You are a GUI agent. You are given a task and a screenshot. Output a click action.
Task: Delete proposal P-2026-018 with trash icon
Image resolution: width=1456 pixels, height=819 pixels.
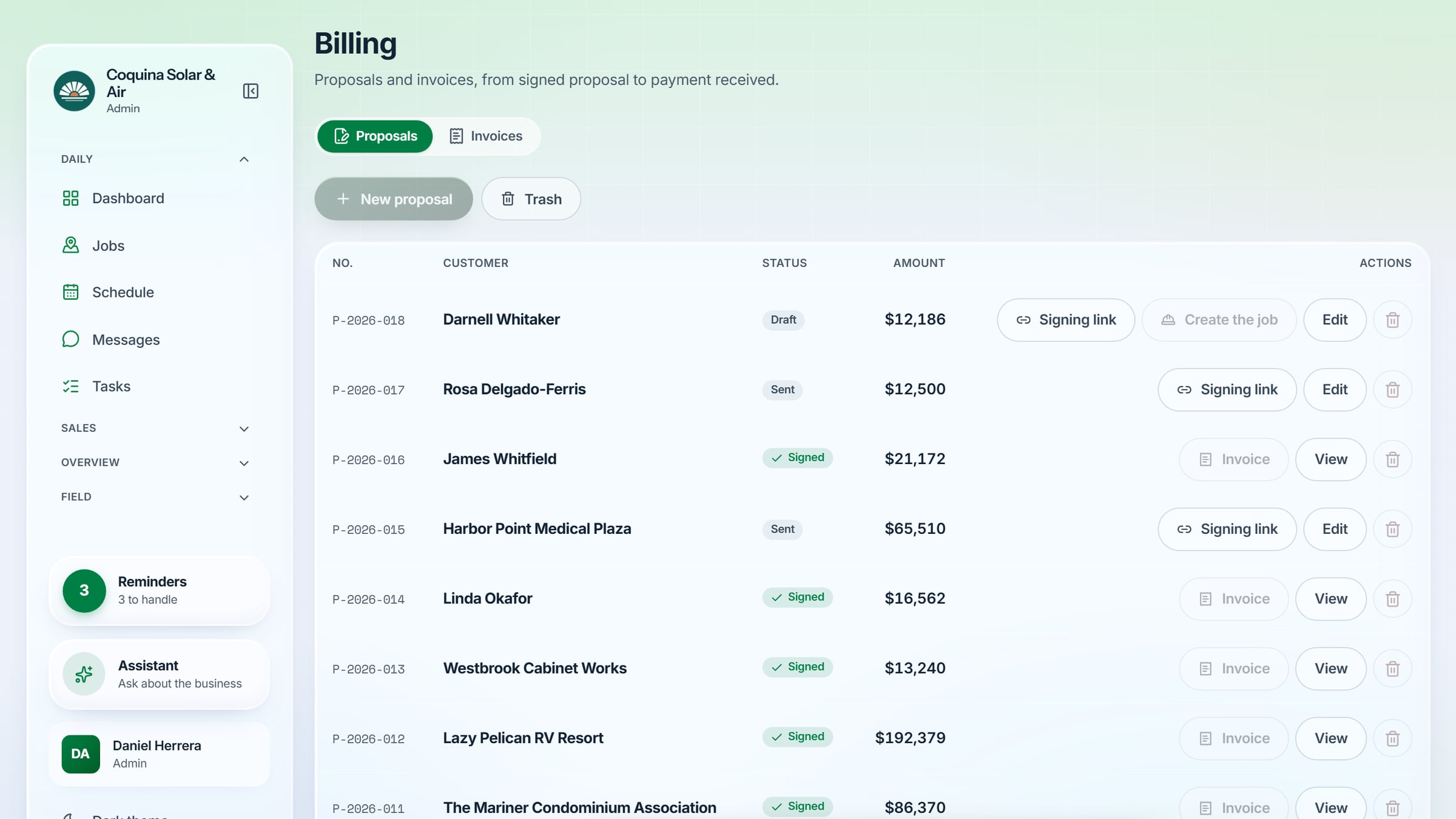(1392, 320)
